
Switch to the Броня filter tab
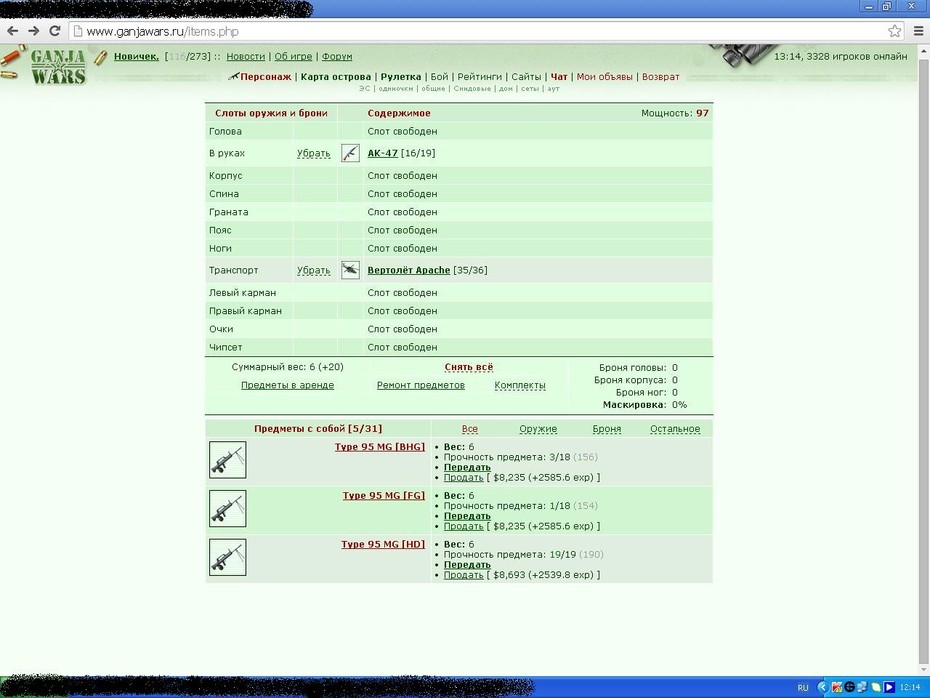pos(607,429)
